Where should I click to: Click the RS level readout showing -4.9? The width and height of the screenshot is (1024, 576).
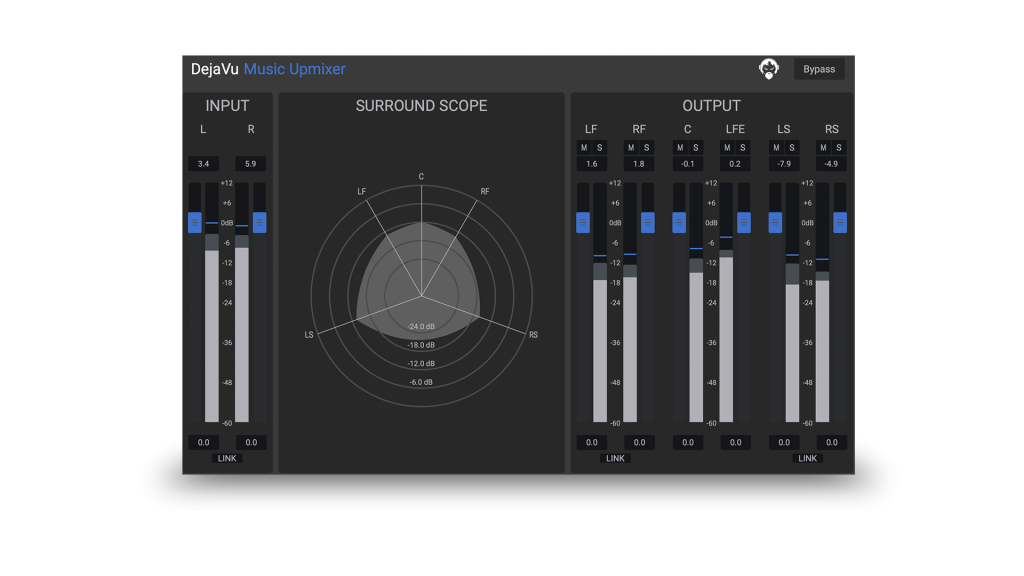coord(830,164)
